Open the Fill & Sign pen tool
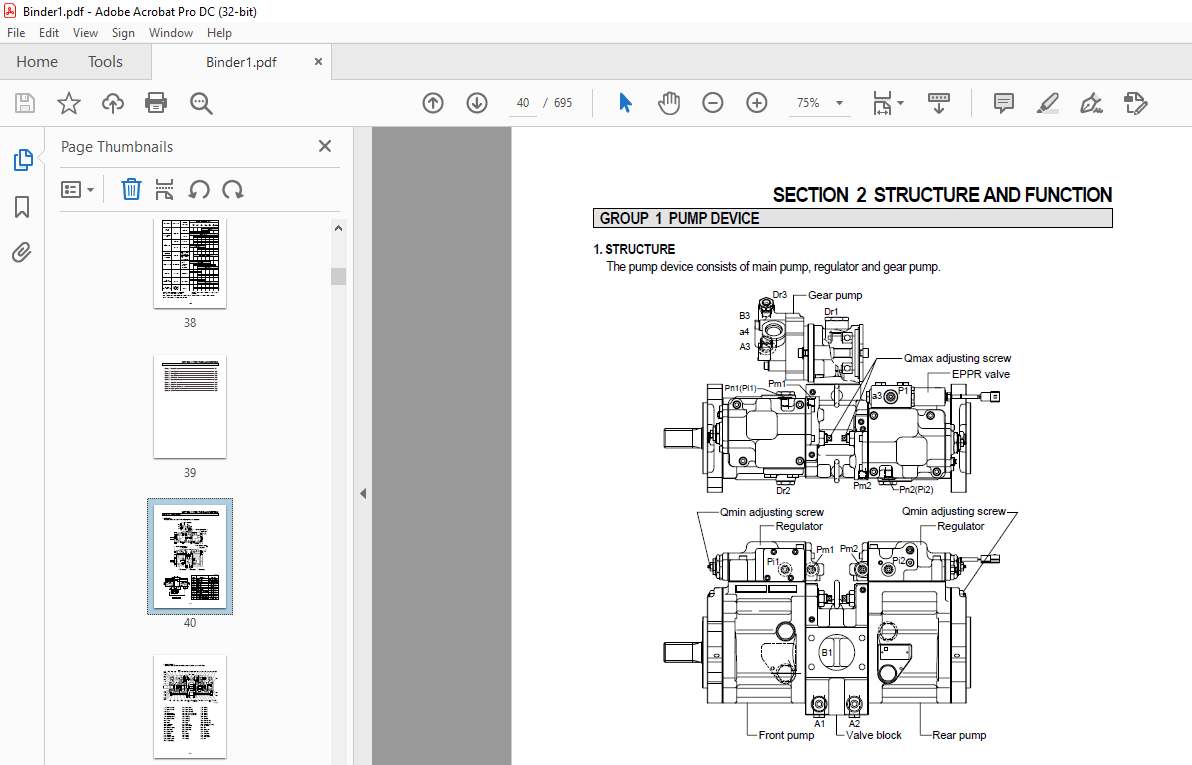Viewport: 1192px width, 765px height. (x=1092, y=103)
